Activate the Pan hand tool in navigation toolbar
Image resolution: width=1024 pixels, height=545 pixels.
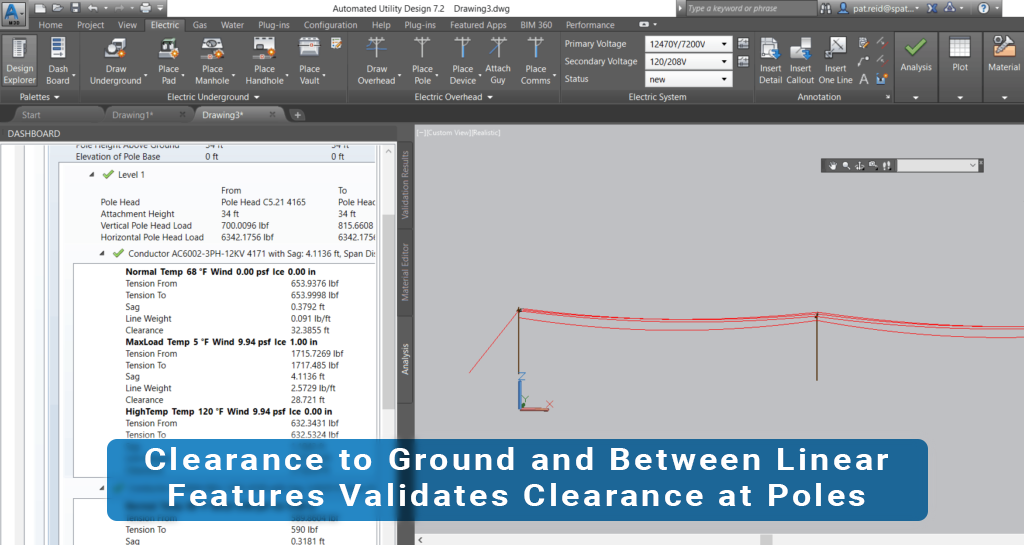[x=833, y=166]
